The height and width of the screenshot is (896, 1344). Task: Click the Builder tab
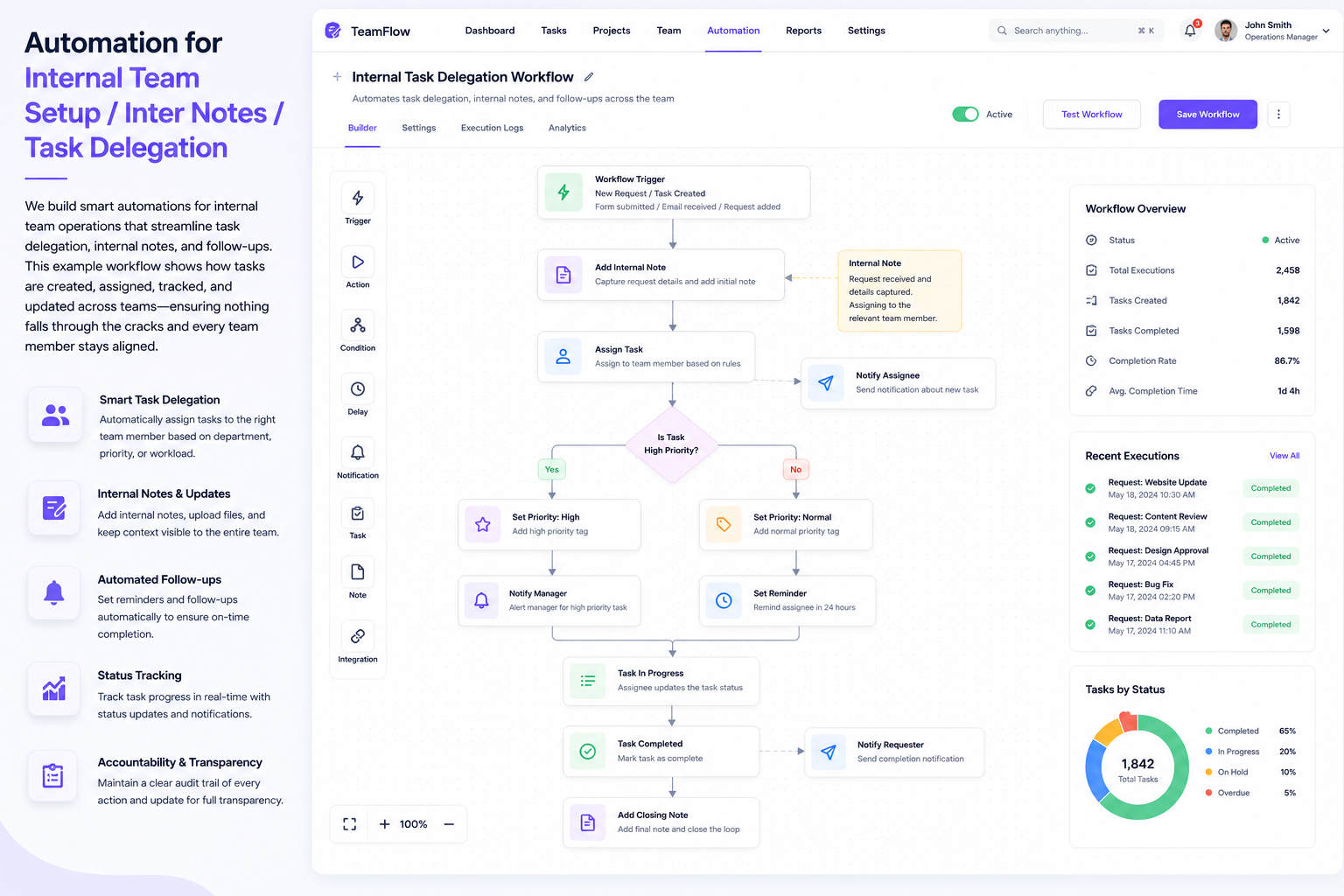click(362, 128)
